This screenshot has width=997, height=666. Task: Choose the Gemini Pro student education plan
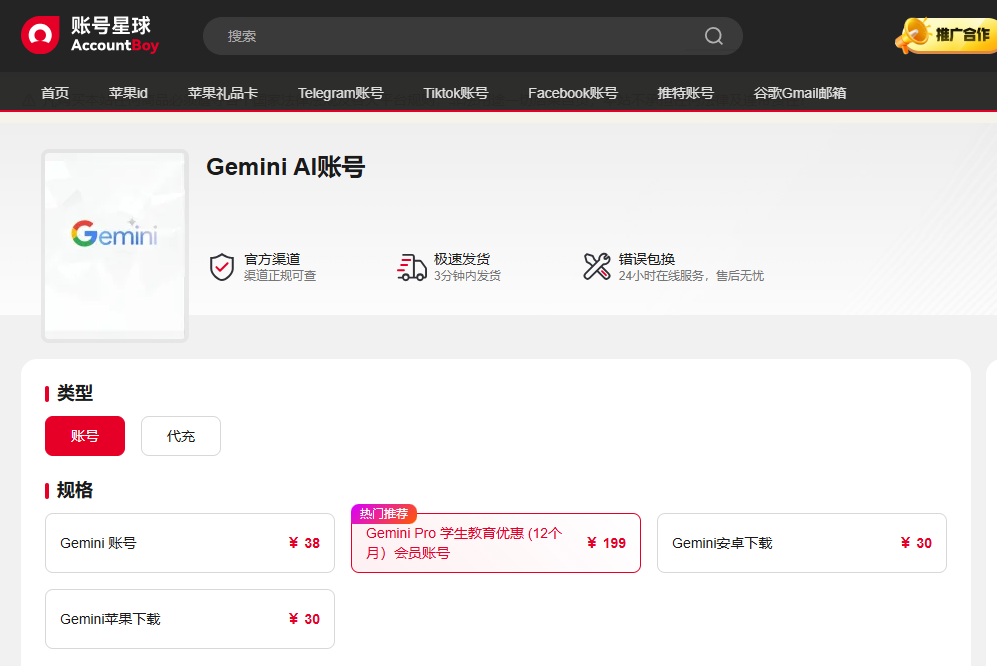[495, 543]
